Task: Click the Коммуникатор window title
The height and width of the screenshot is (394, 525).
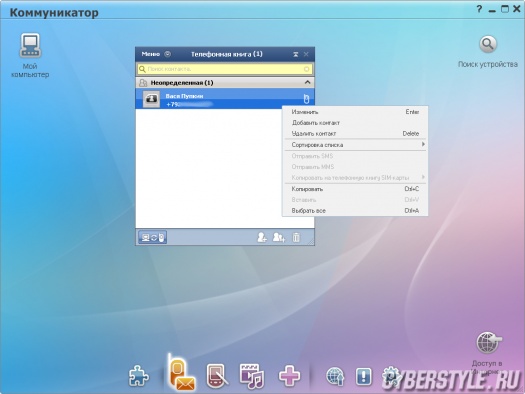Action: click(54, 12)
